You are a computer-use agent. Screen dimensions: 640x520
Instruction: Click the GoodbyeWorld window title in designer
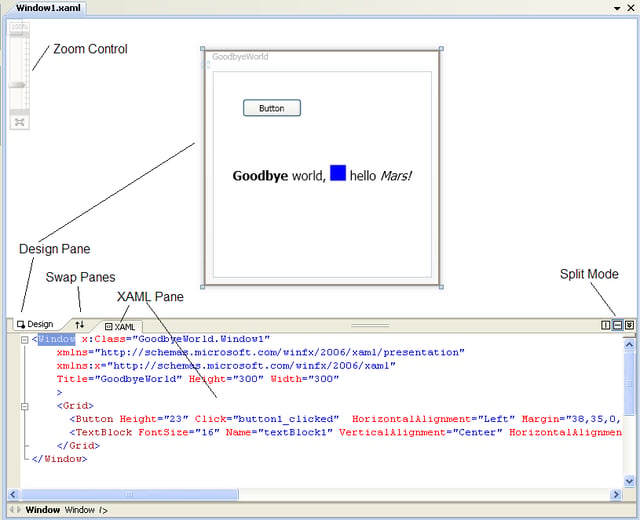[x=240, y=57]
